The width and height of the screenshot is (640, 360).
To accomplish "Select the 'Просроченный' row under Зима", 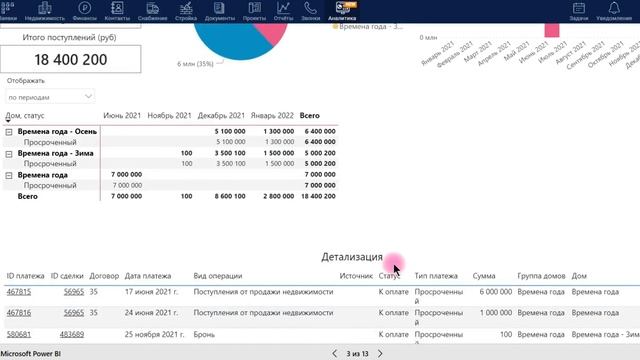I will click(x=50, y=164).
